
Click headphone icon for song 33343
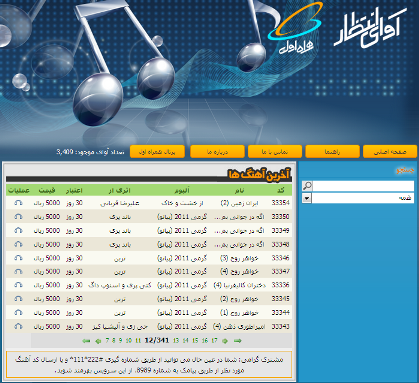(19, 326)
